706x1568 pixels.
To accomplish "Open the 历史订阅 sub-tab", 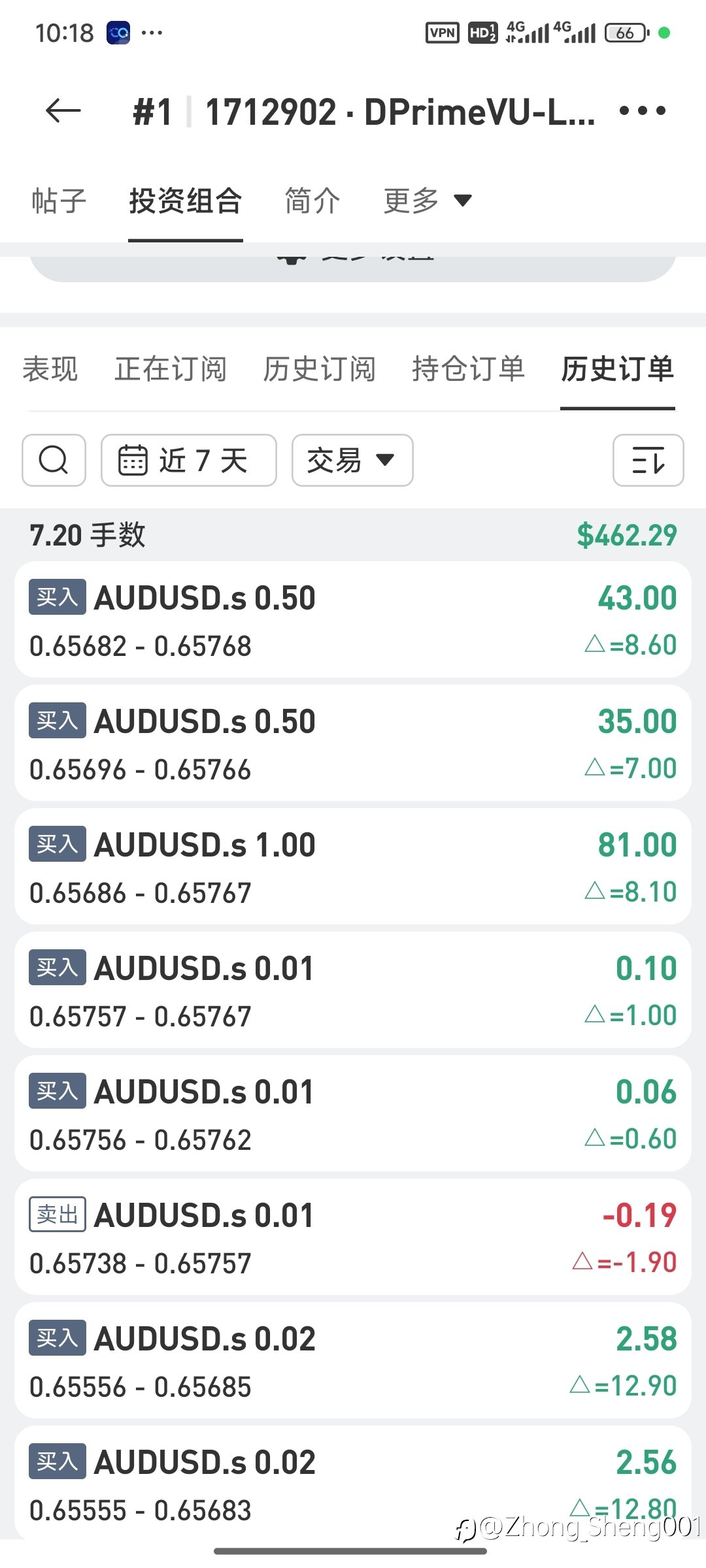I will click(x=319, y=369).
